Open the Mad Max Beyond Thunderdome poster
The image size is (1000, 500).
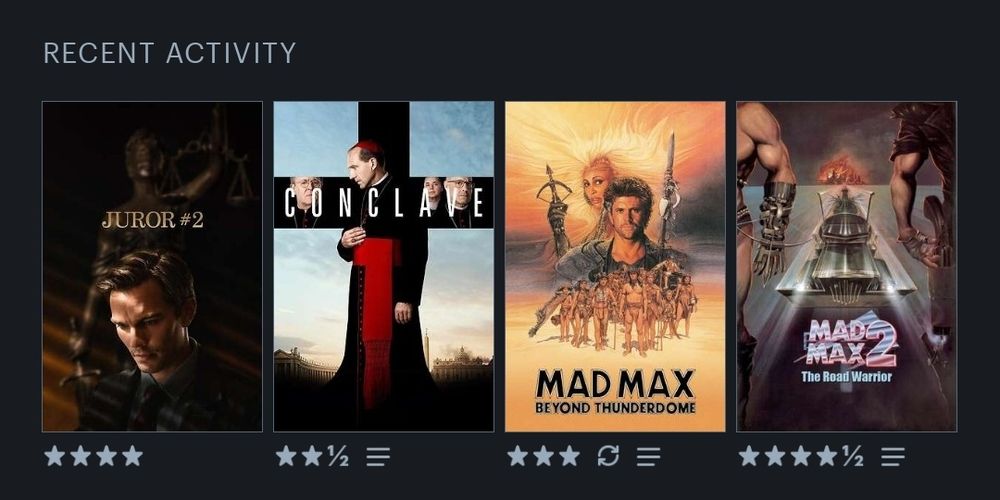pyautogui.click(x=615, y=267)
